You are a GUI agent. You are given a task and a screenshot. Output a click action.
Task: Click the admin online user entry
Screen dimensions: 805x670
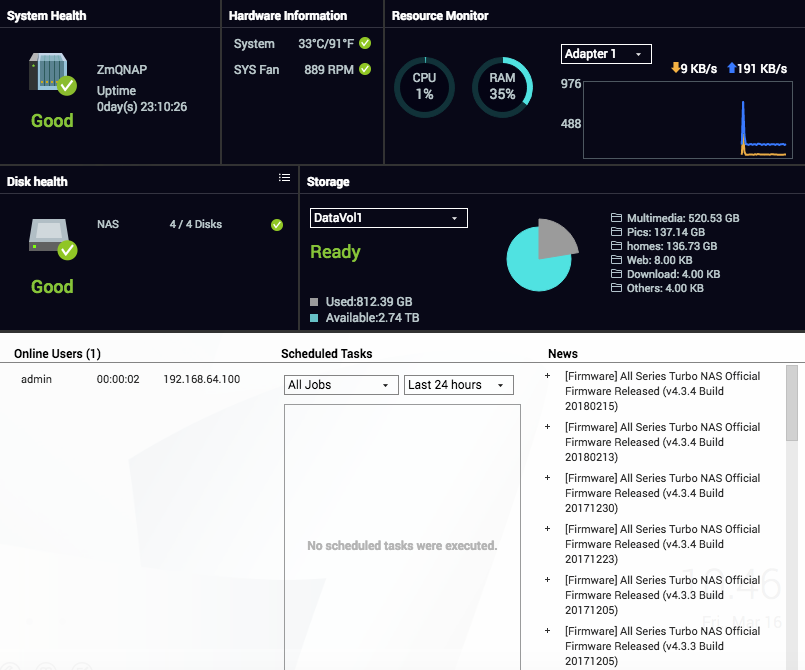coord(36,379)
